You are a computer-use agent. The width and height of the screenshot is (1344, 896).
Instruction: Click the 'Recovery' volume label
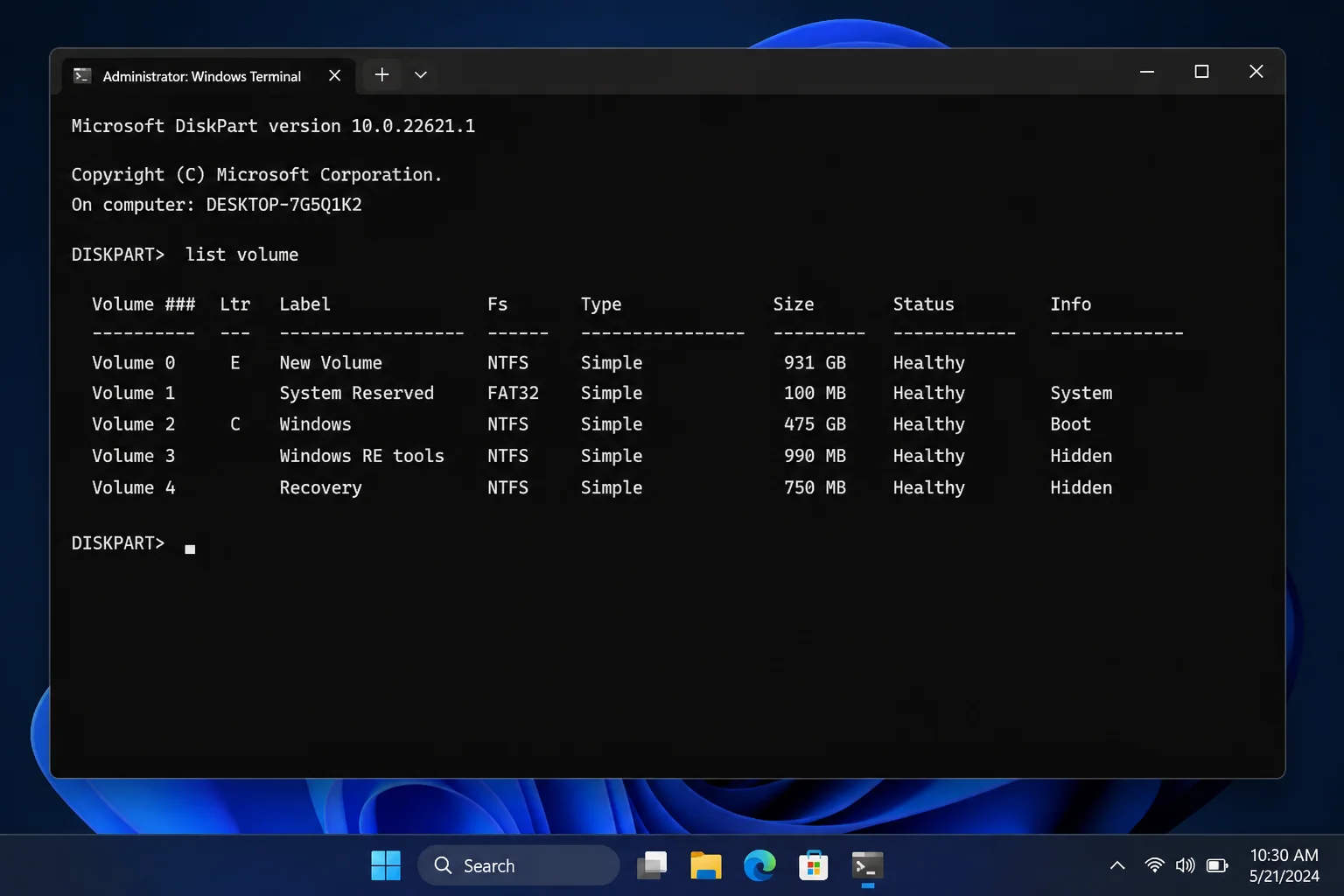(x=320, y=487)
